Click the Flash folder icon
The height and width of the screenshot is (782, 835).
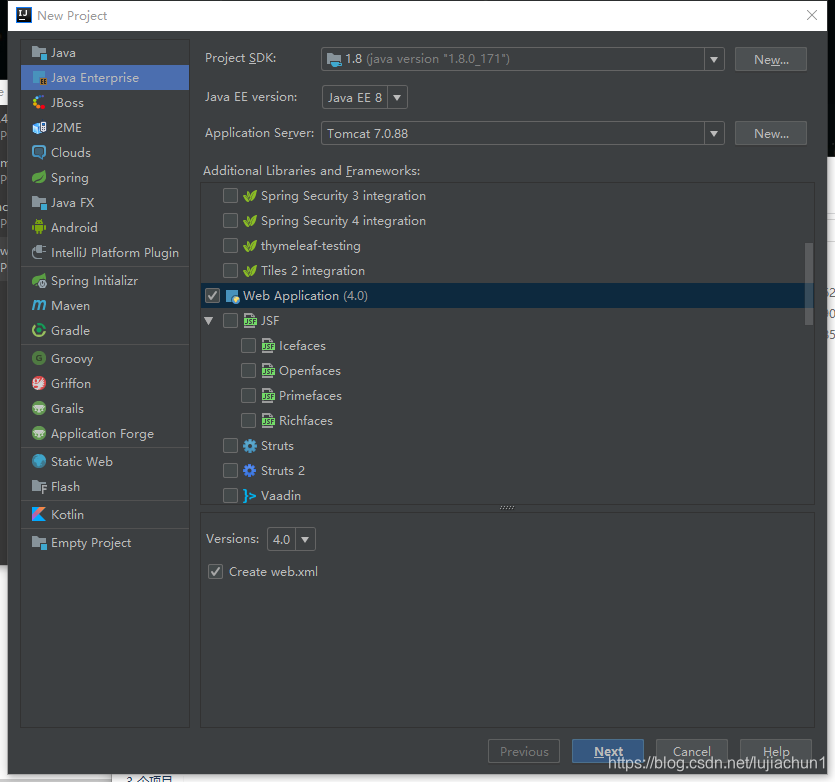coord(39,486)
